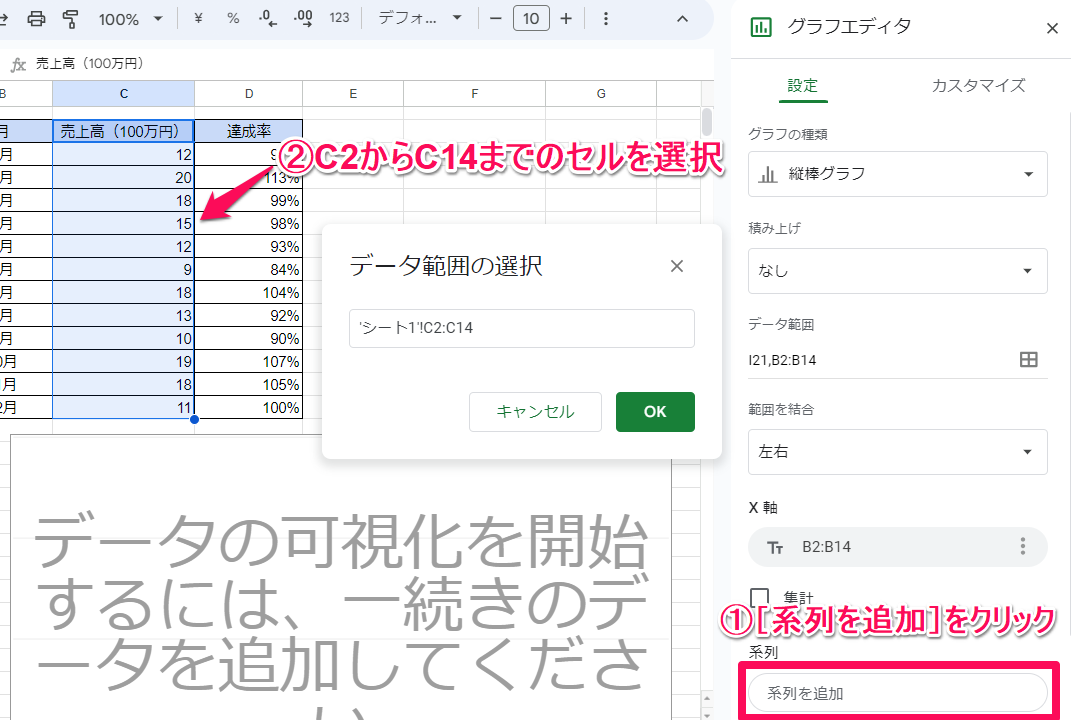This screenshot has height=720, width=1071.
Task: Select the paint format tool
Action: pyautogui.click(x=70, y=18)
